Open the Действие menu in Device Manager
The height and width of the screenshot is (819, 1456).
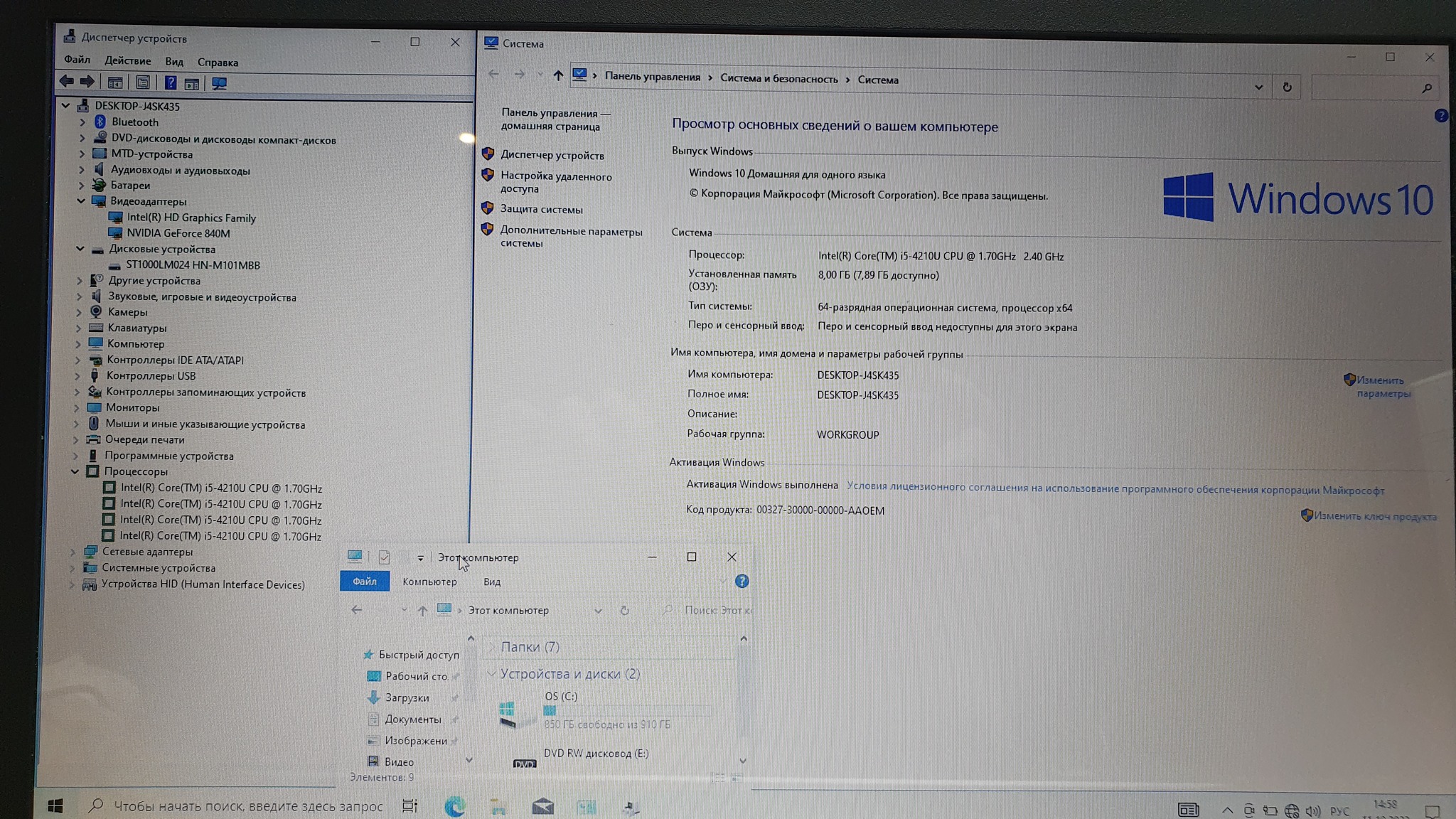[127, 61]
